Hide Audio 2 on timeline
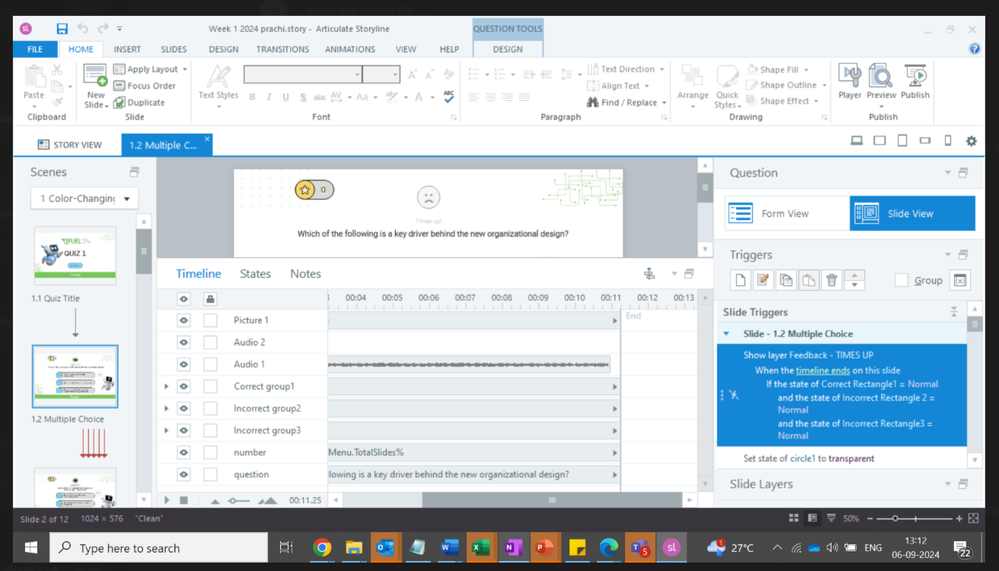This screenshot has width=999, height=571. [183, 342]
